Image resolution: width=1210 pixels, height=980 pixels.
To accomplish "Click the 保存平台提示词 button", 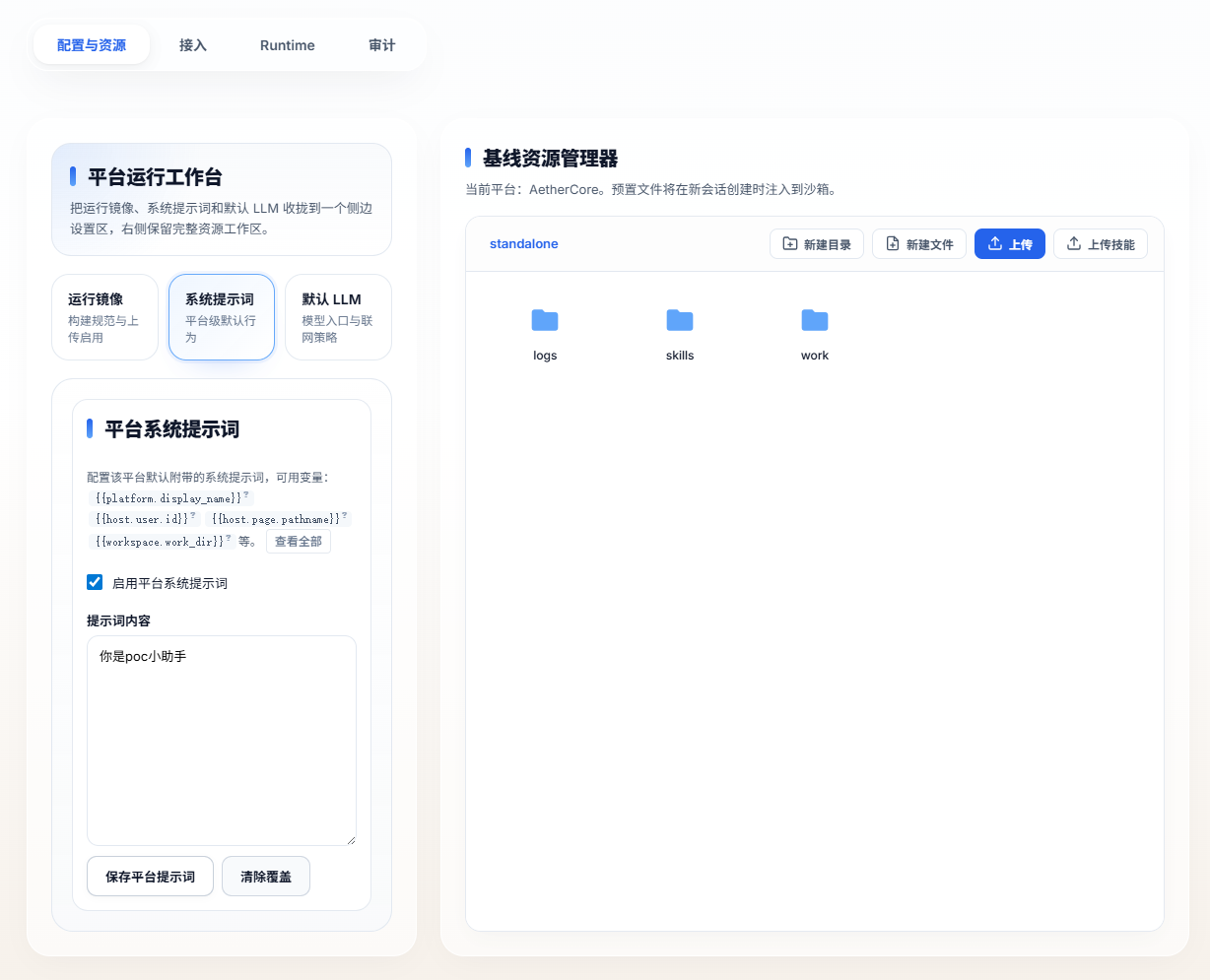I will coord(151,877).
